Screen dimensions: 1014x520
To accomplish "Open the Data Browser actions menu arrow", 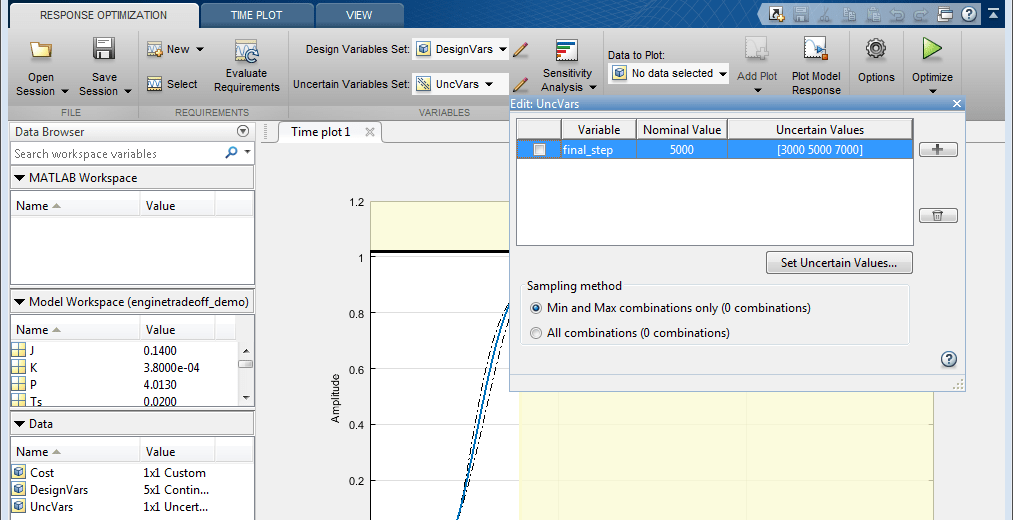I will [x=243, y=131].
